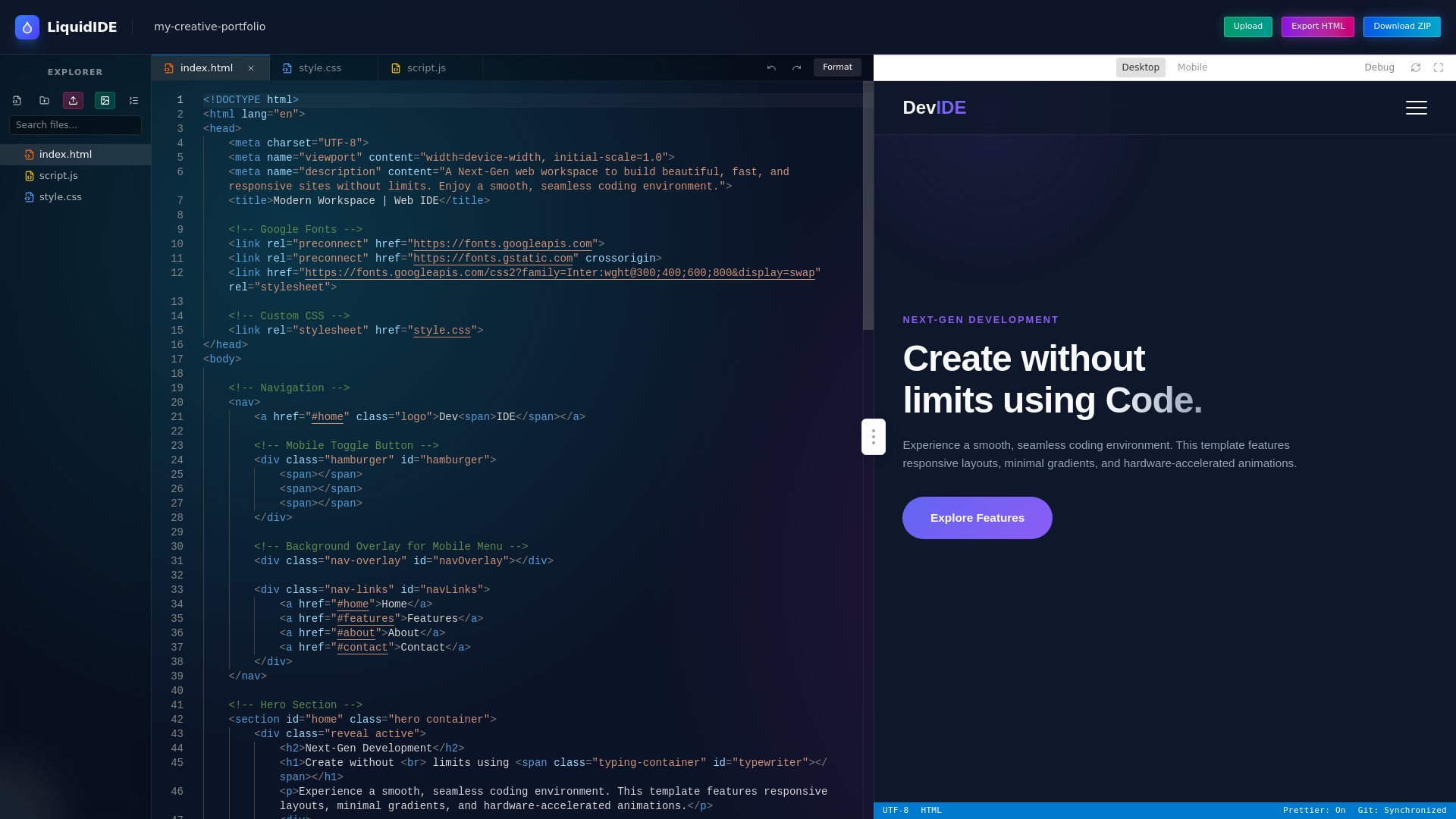Switch preview to Desktop view

click(1141, 67)
